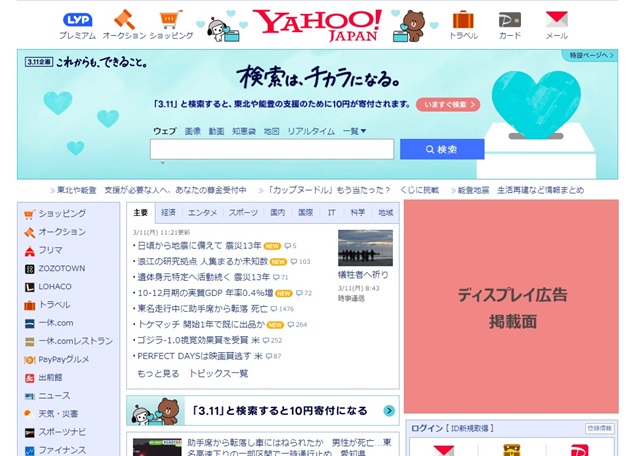This screenshot has height=456, width=640.
Task: Open the 犠牲者へ祈り news thumbnail
Action: [x=365, y=248]
